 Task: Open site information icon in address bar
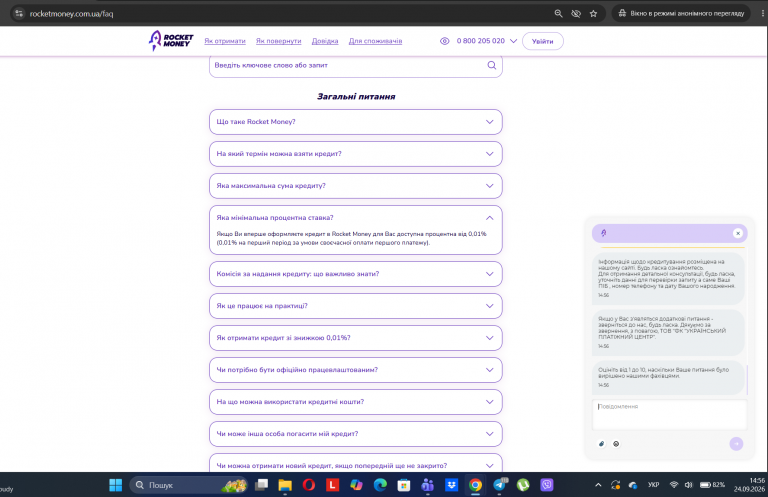tap(19, 14)
